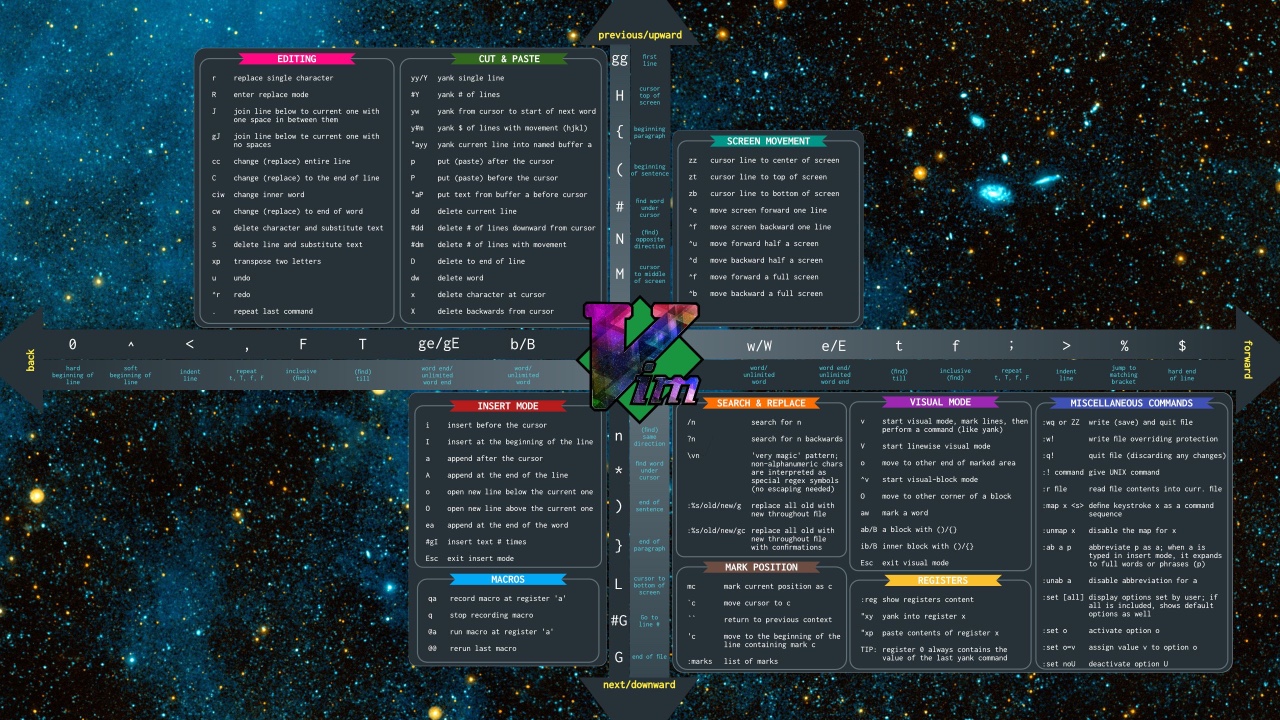The height and width of the screenshot is (720, 1280).
Task: Click the $ hard end of line key
Action: click(1182, 346)
